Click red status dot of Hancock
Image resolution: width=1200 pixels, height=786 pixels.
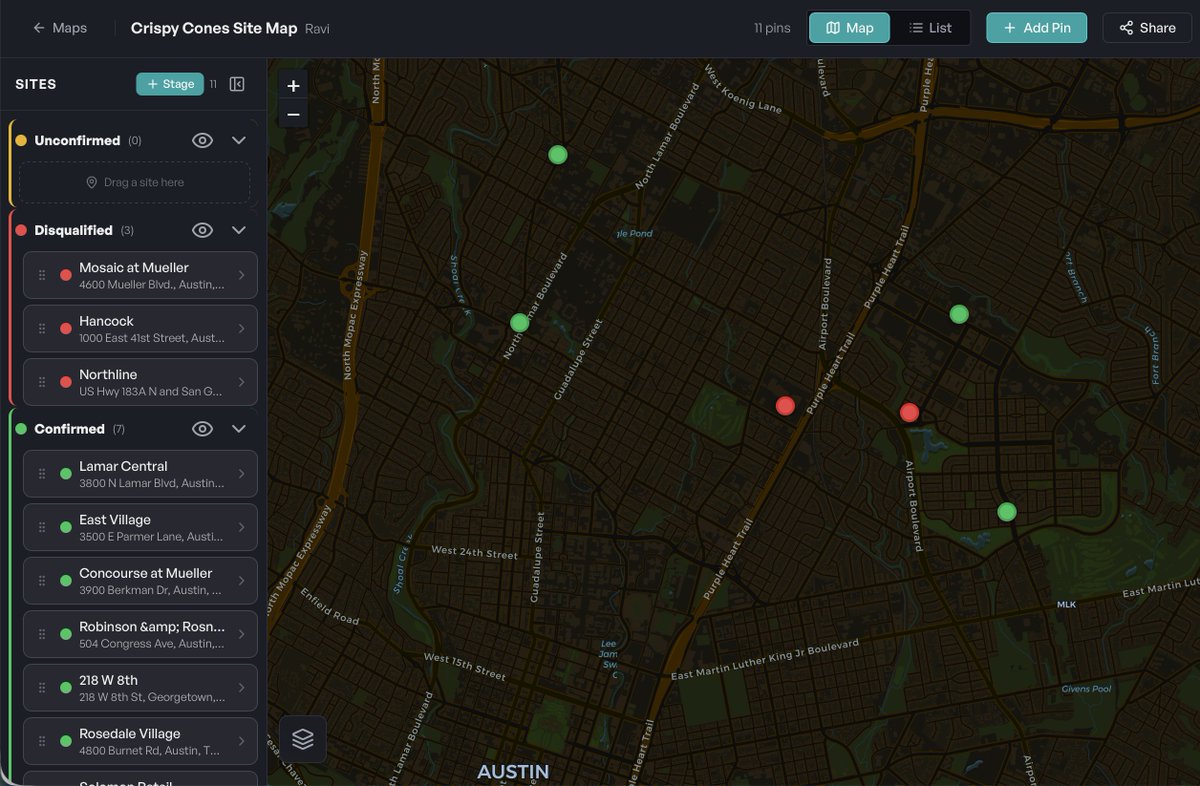[66, 328]
